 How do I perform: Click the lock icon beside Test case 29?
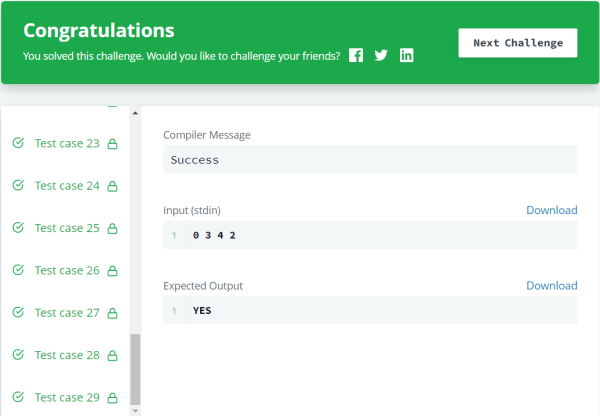click(x=112, y=398)
